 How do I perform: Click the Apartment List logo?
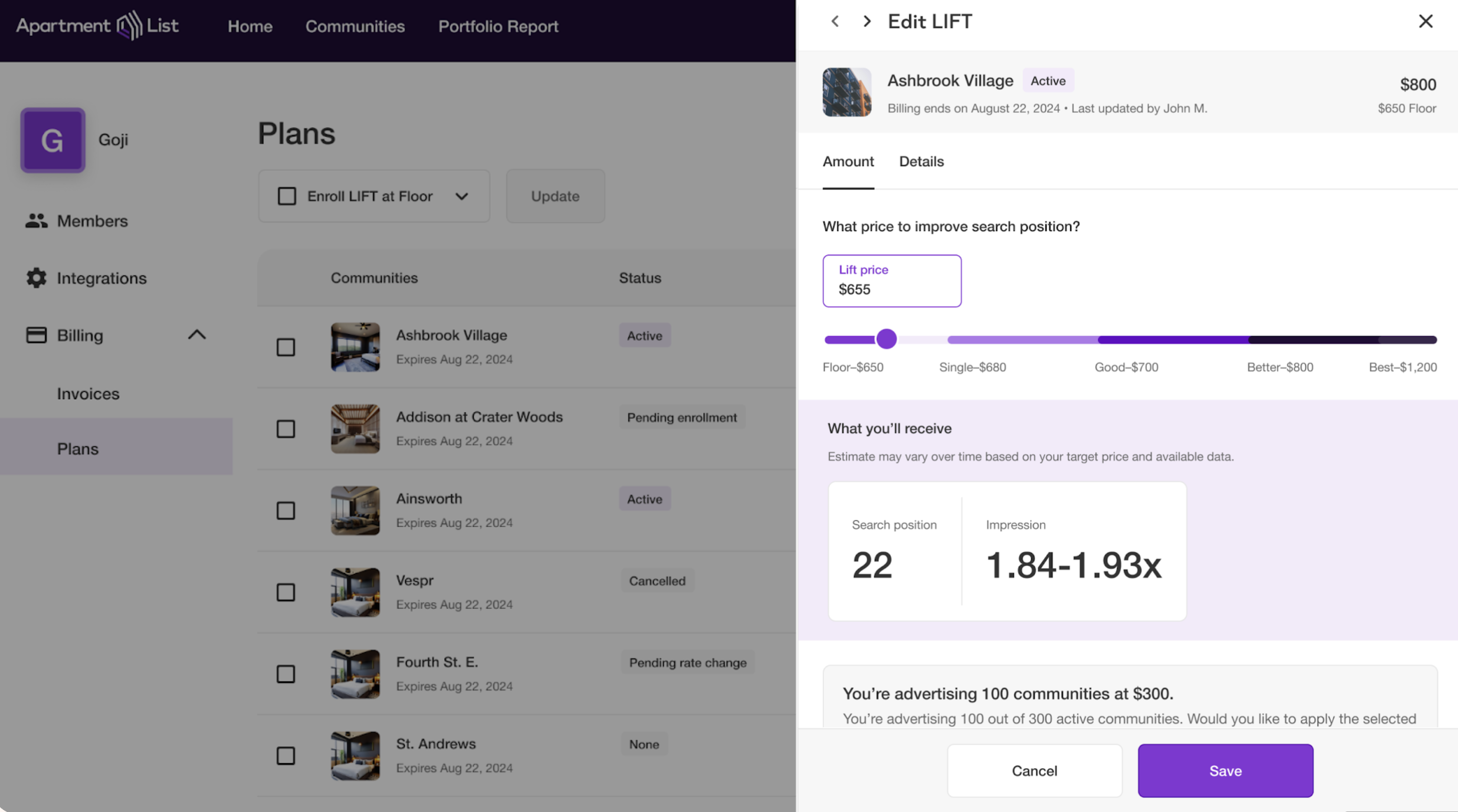coord(98,26)
